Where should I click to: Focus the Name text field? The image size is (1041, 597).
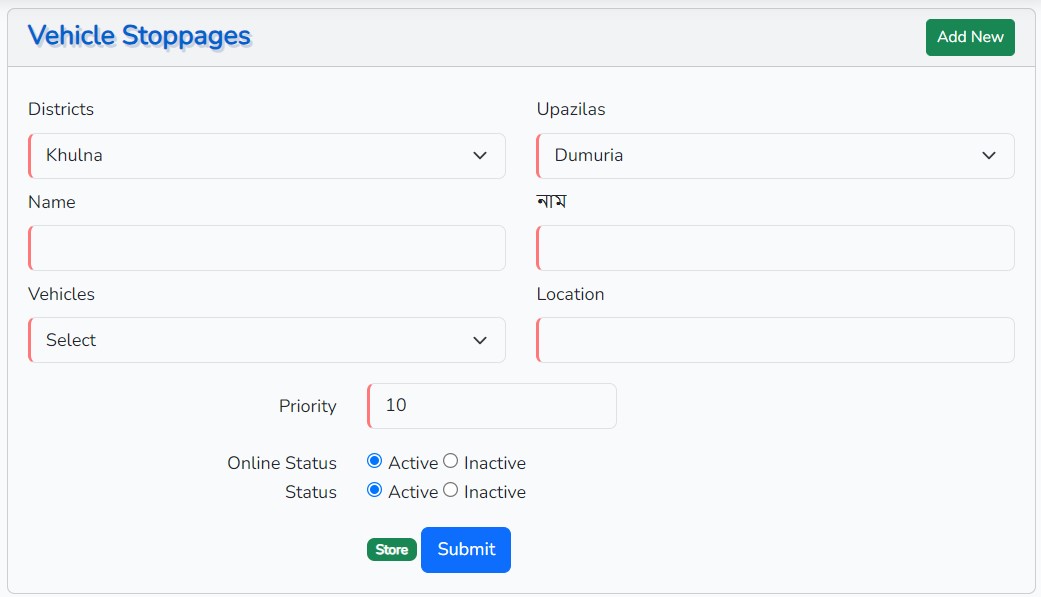(x=266, y=248)
